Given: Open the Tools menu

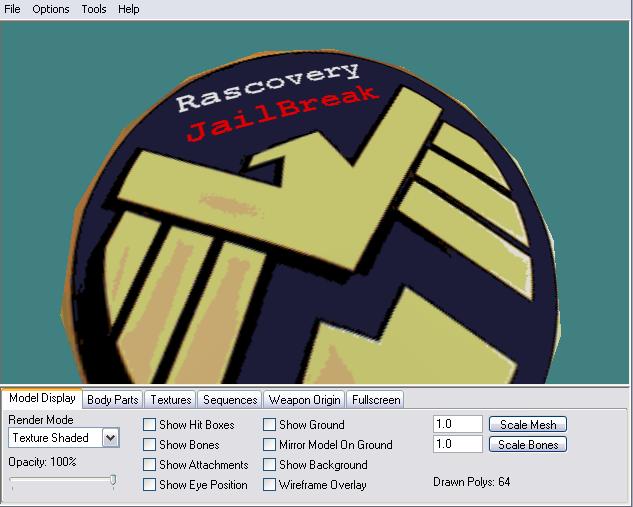Looking at the screenshot, I should pyautogui.click(x=94, y=9).
